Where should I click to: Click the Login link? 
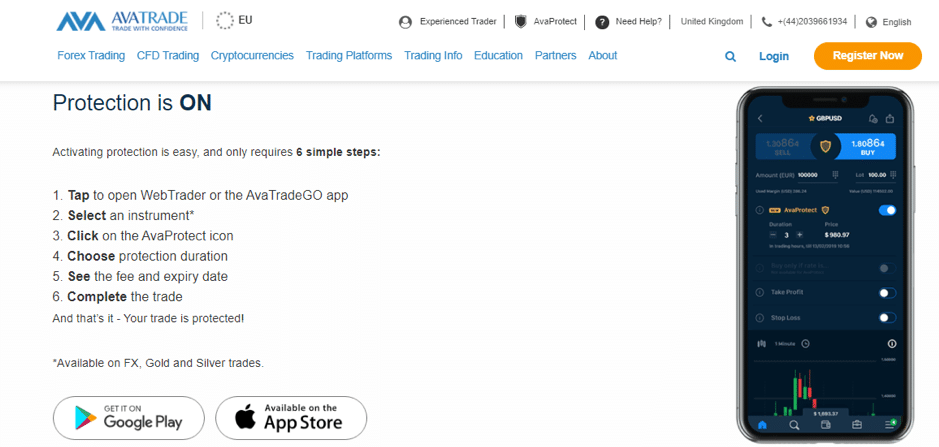click(x=774, y=56)
